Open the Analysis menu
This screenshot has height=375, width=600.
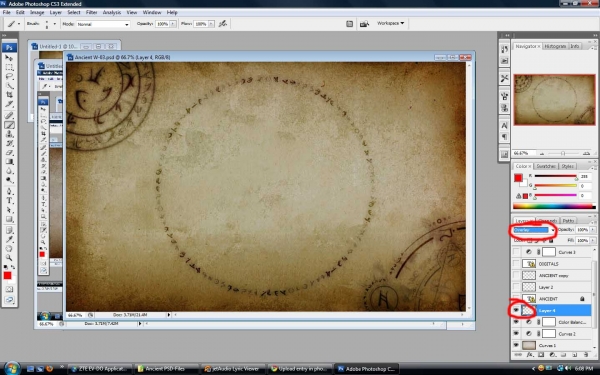(112, 12)
